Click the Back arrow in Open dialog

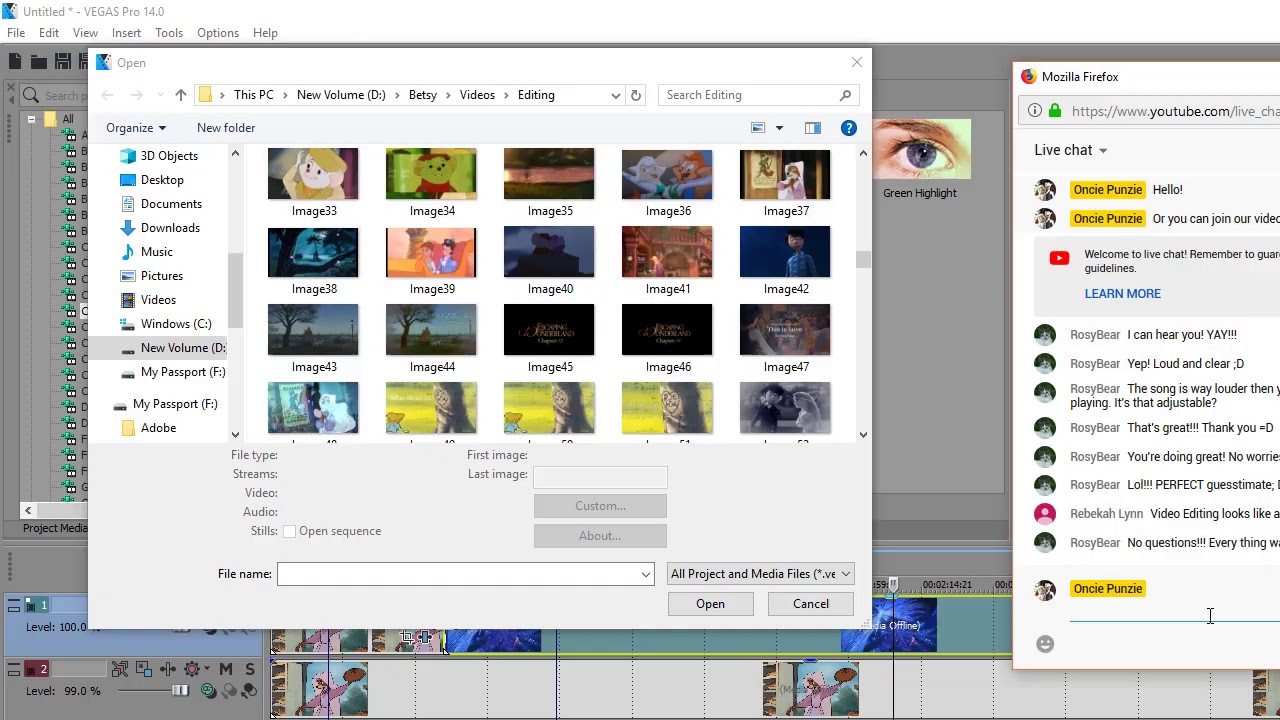coord(107,95)
